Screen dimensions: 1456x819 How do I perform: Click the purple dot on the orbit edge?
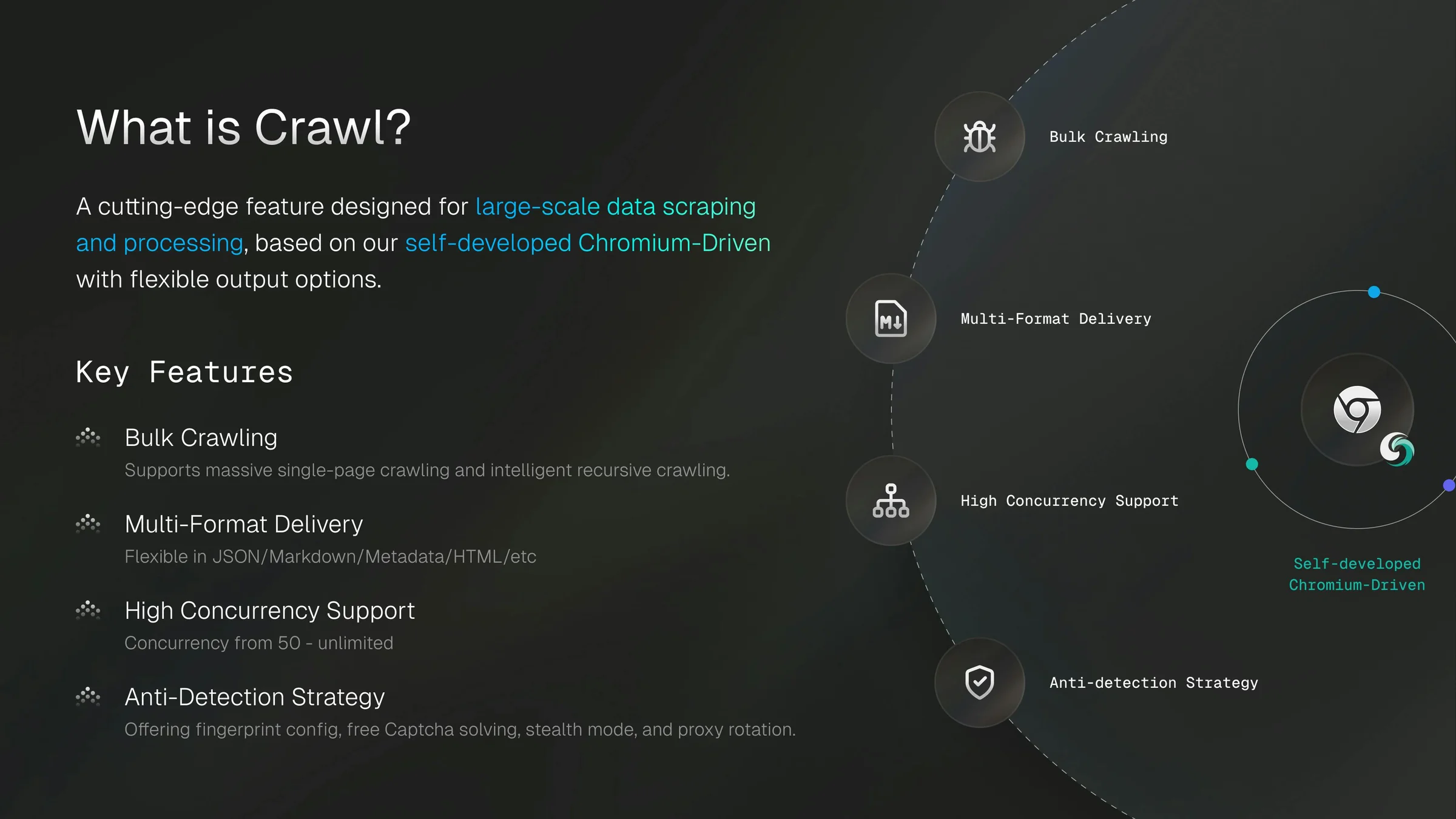point(1449,485)
